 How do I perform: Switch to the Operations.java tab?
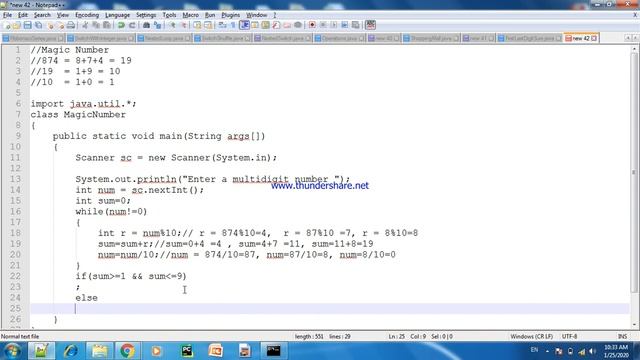click(x=340, y=38)
